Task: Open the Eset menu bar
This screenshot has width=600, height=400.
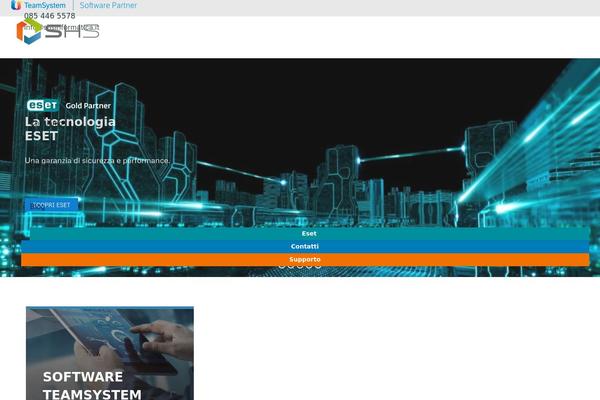Action: coord(310,233)
